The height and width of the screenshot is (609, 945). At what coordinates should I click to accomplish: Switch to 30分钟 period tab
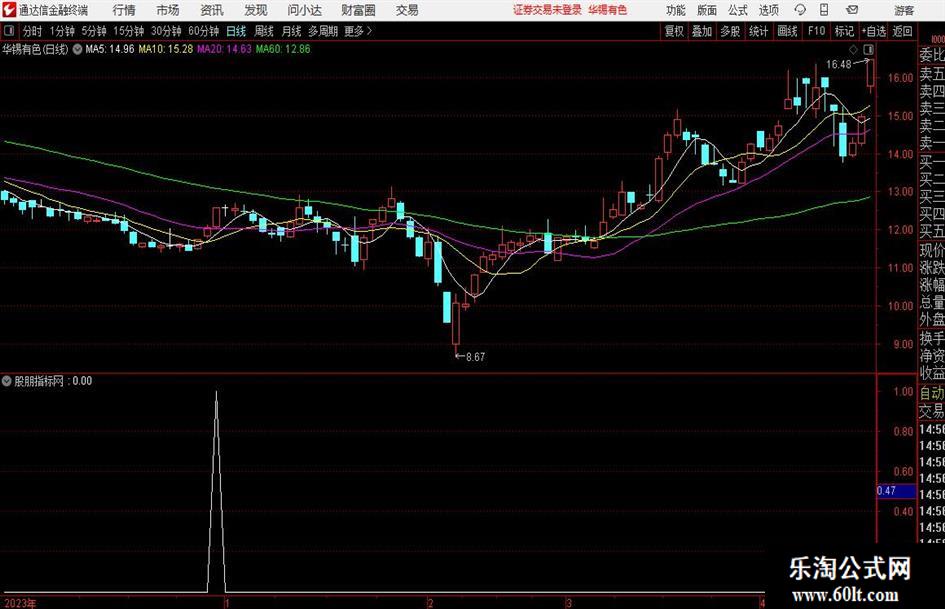(x=166, y=31)
